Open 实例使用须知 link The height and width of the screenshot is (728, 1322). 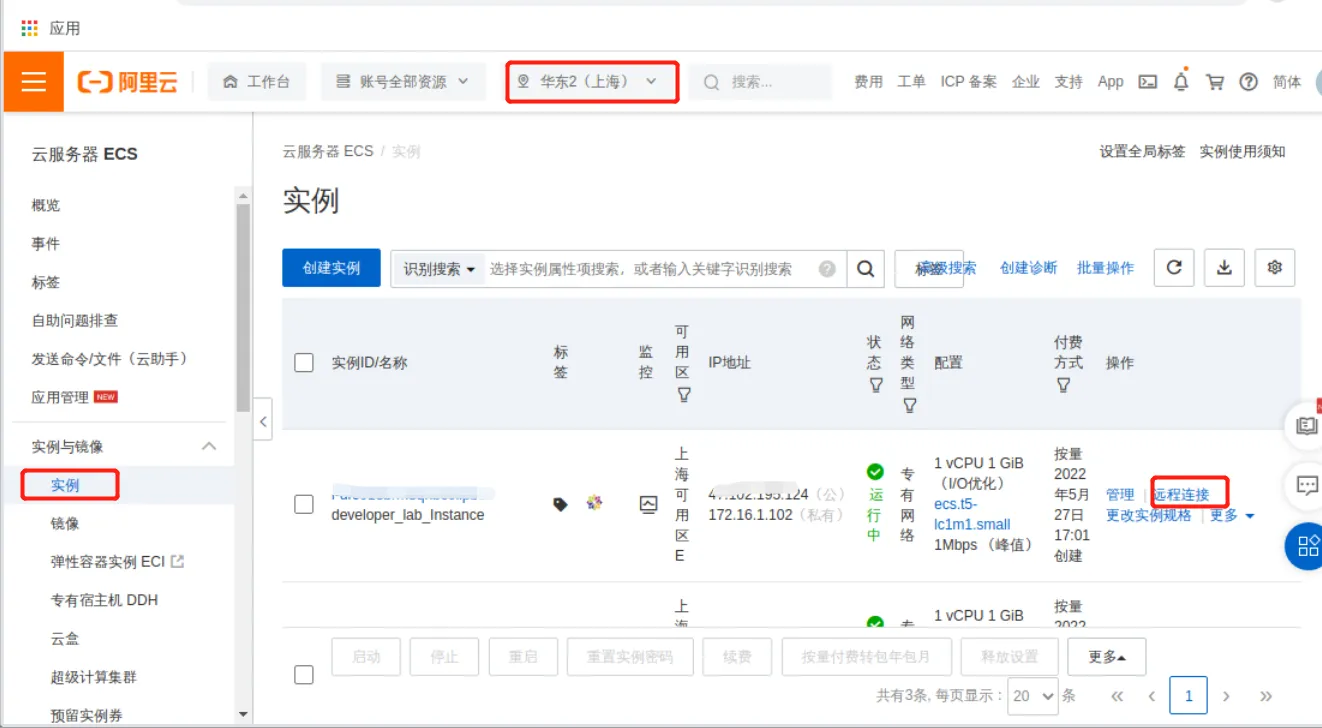tap(1243, 151)
